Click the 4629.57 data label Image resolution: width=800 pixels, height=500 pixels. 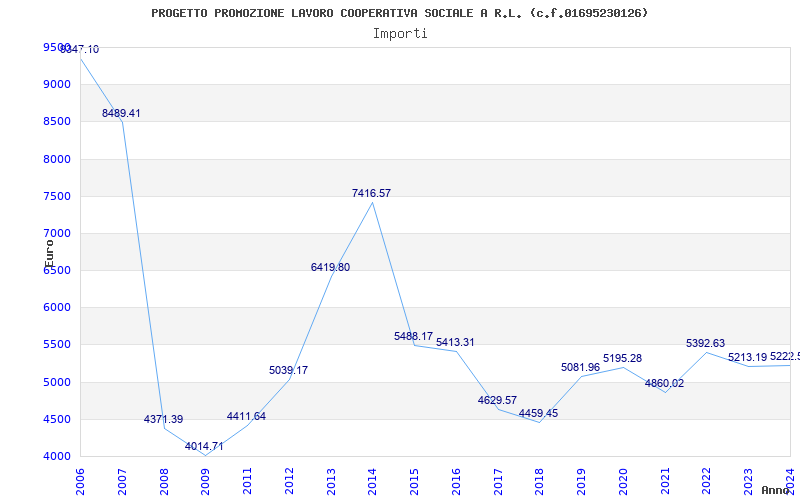tap(497, 401)
